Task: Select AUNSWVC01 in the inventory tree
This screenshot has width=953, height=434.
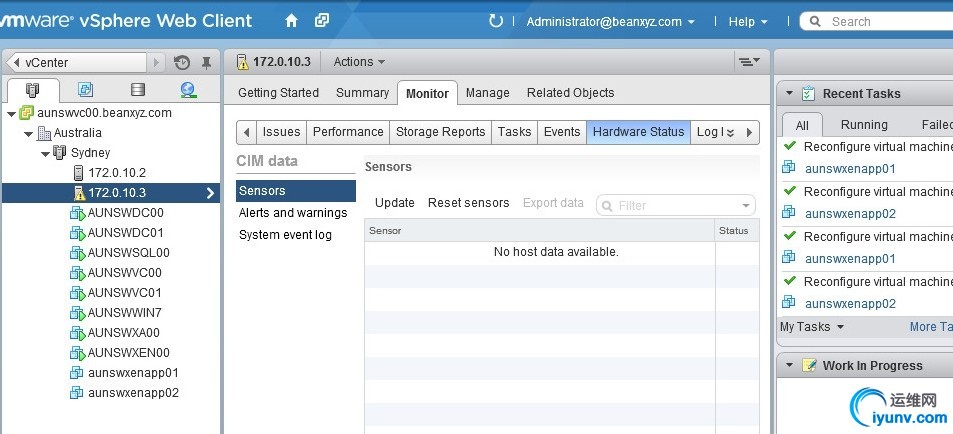Action: [x=125, y=293]
